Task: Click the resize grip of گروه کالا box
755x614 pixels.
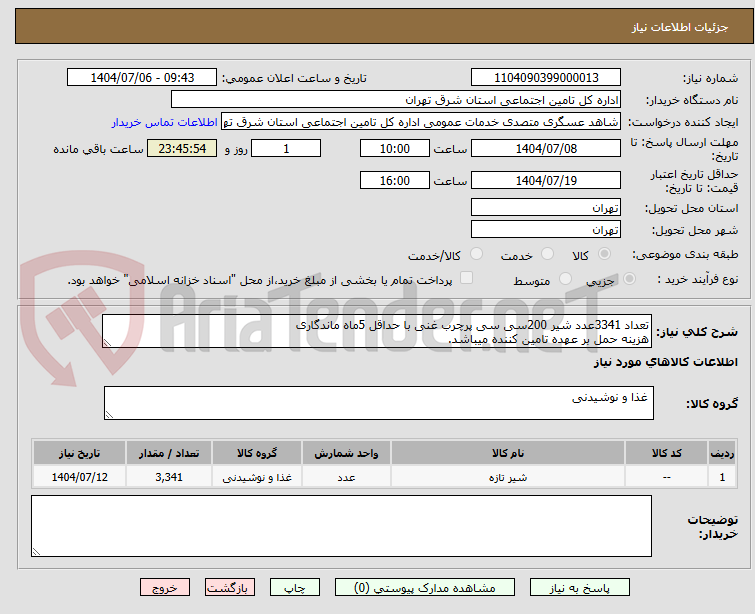Action: [x=109, y=415]
